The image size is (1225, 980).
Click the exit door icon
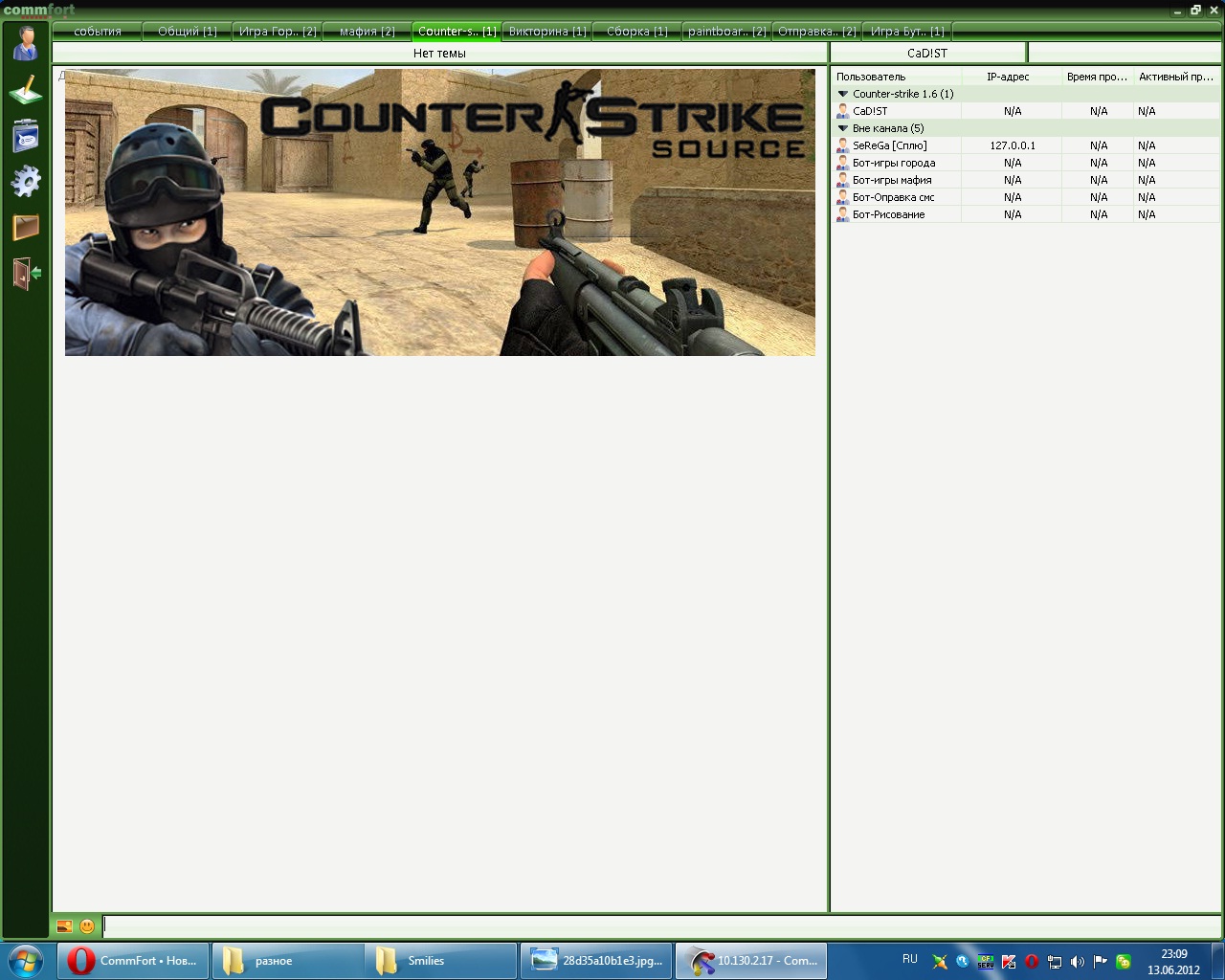[26, 274]
